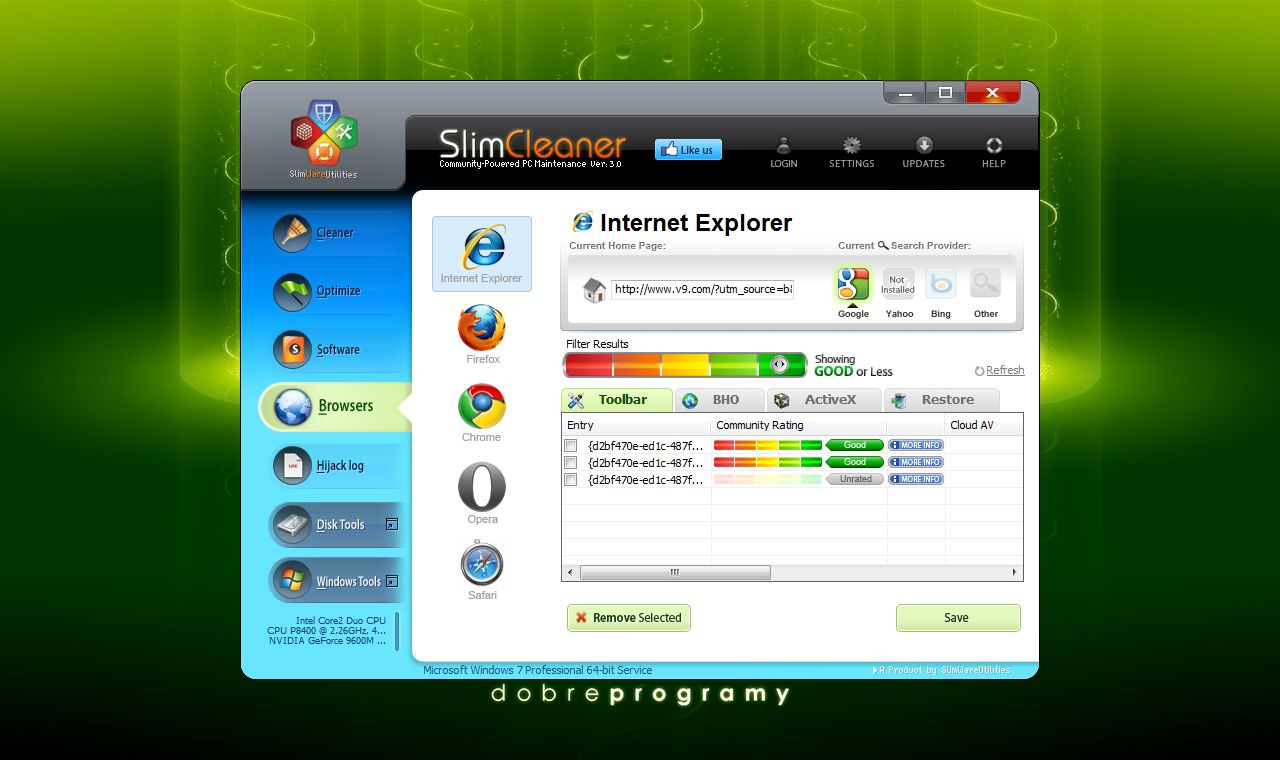Click the SlimWare Utilities logo
1280x760 pixels.
point(323,139)
